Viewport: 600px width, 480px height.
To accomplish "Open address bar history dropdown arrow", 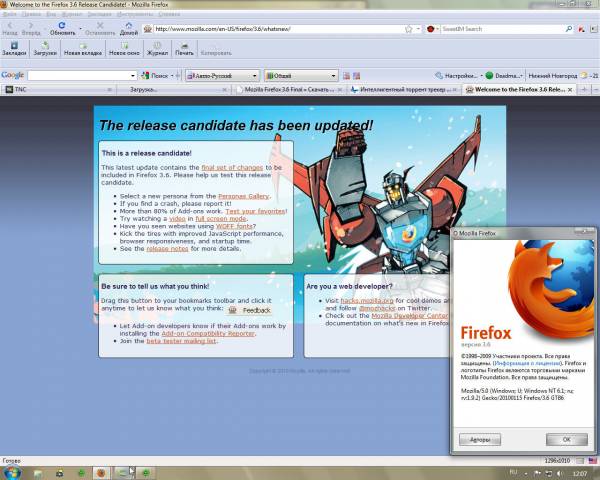I will click(418, 29).
